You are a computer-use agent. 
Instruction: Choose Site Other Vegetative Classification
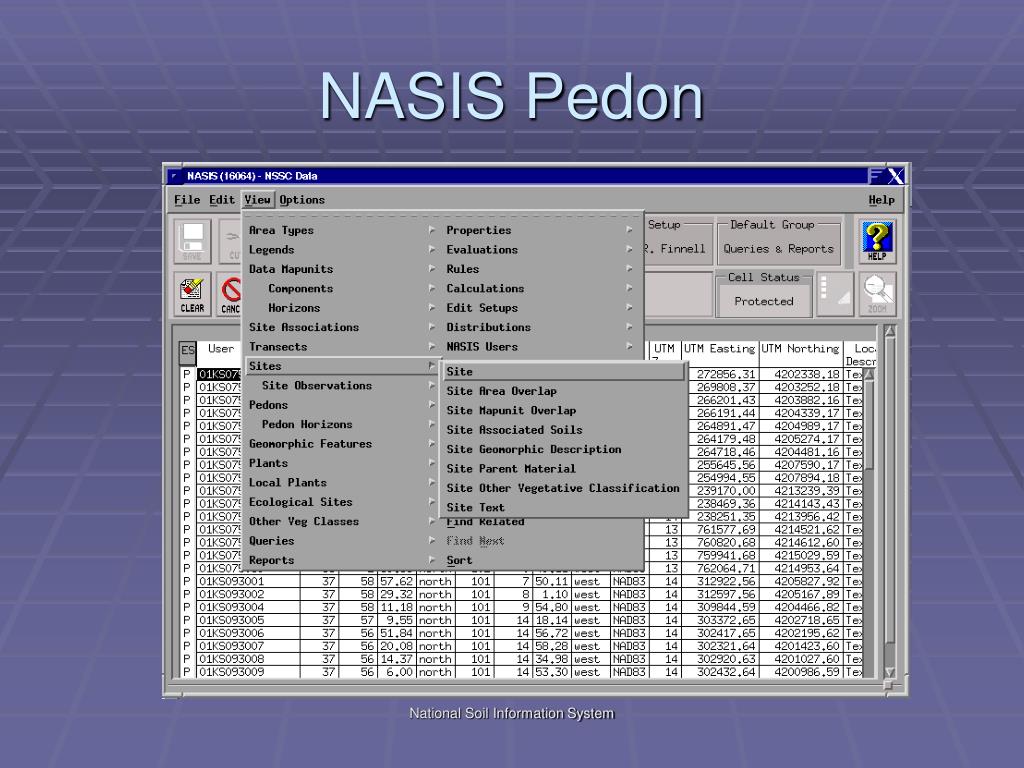pyautogui.click(x=564, y=488)
